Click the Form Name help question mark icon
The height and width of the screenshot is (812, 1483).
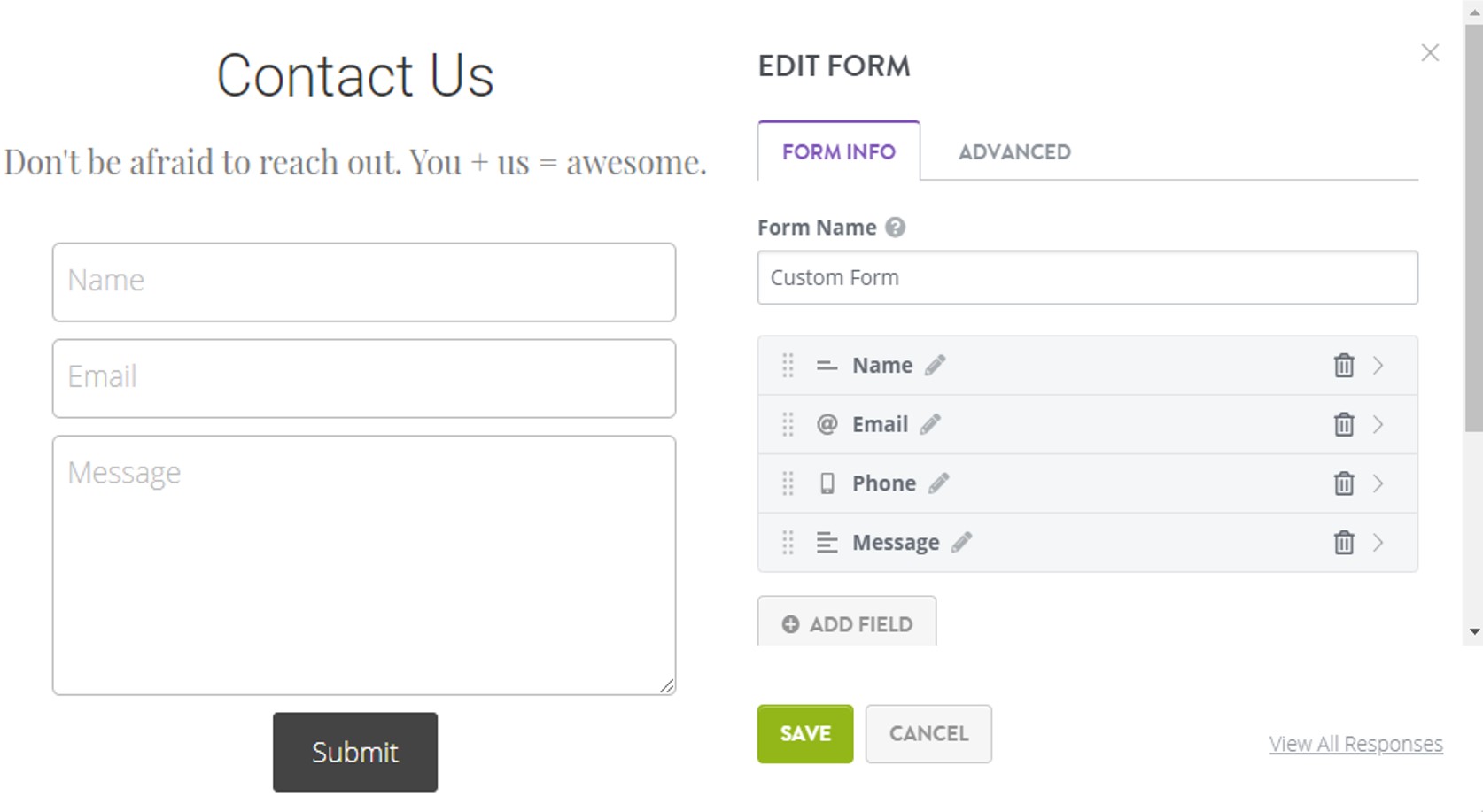tap(895, 227)
